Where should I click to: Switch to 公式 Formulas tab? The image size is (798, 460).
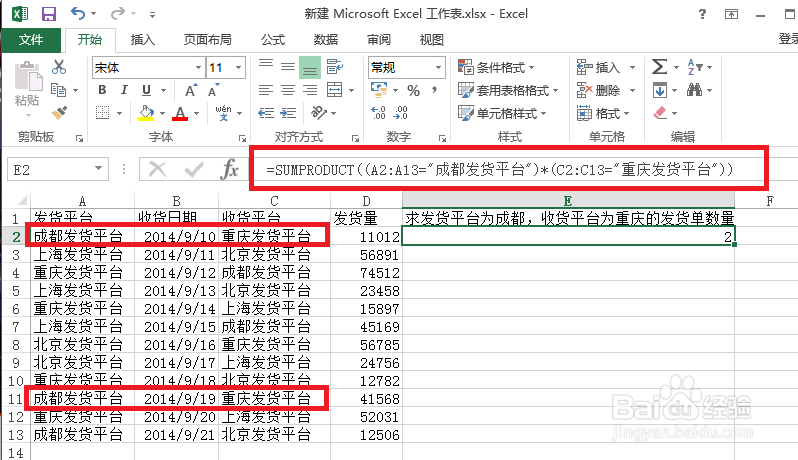click(x=273, y=40)
